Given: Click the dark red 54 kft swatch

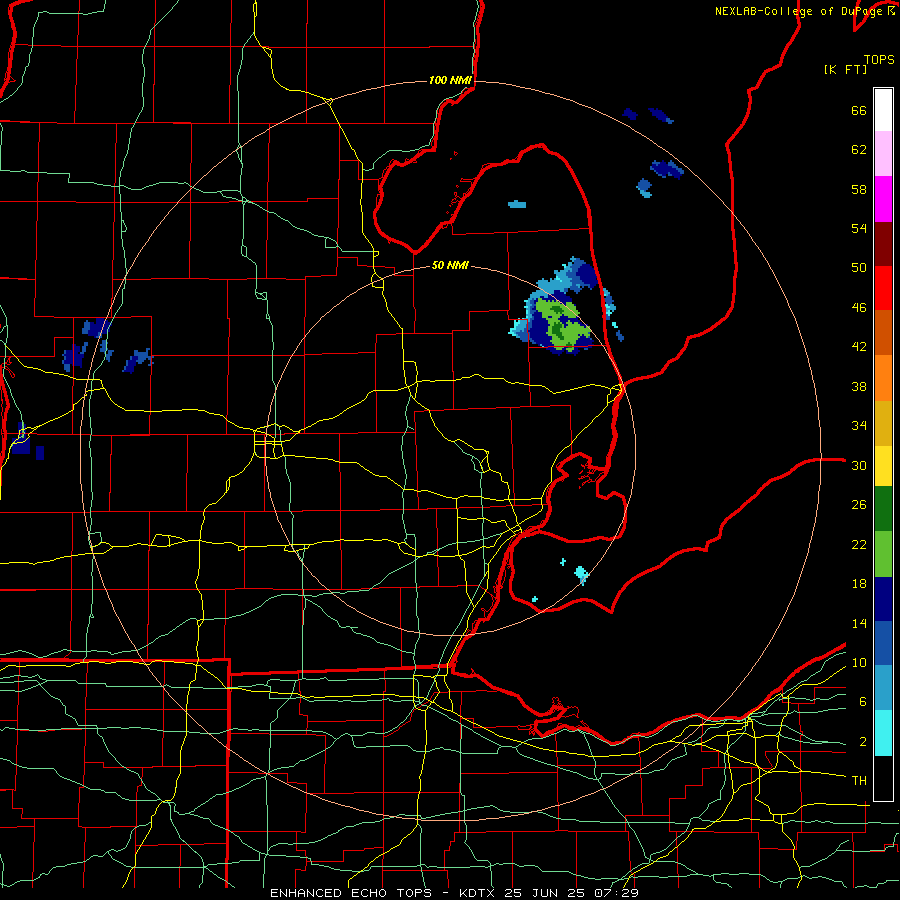Looking at the screenshot, I should 883,244.
